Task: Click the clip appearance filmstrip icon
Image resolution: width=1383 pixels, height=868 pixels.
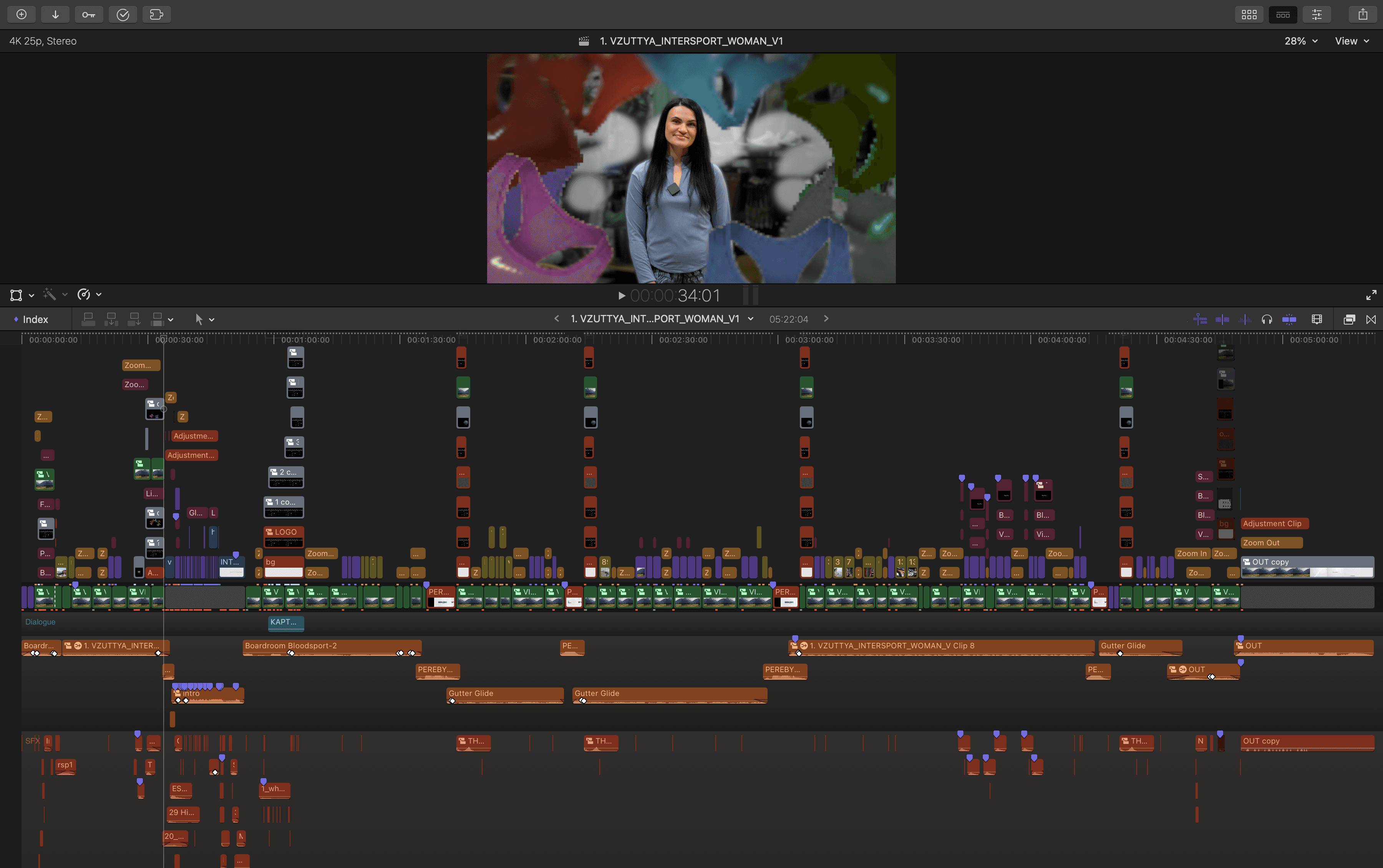Action: tap(1317, 319)
